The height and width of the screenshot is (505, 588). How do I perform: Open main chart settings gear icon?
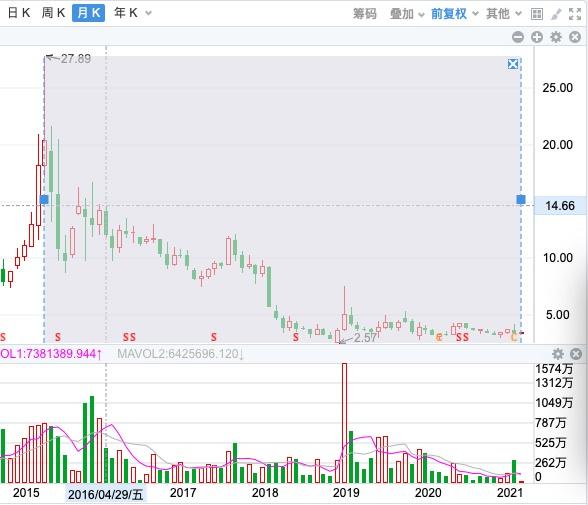tap(556, 37)
